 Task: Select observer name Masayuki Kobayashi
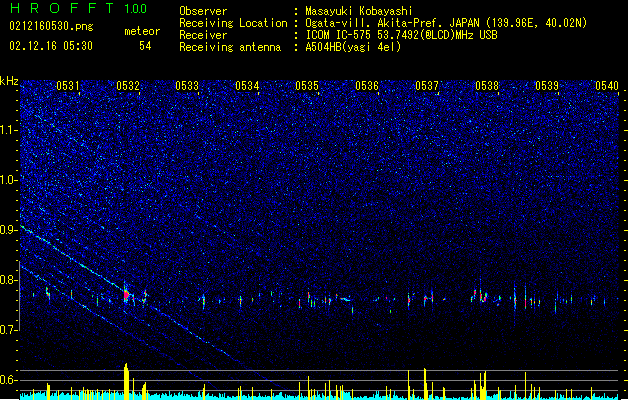(359, 11)
